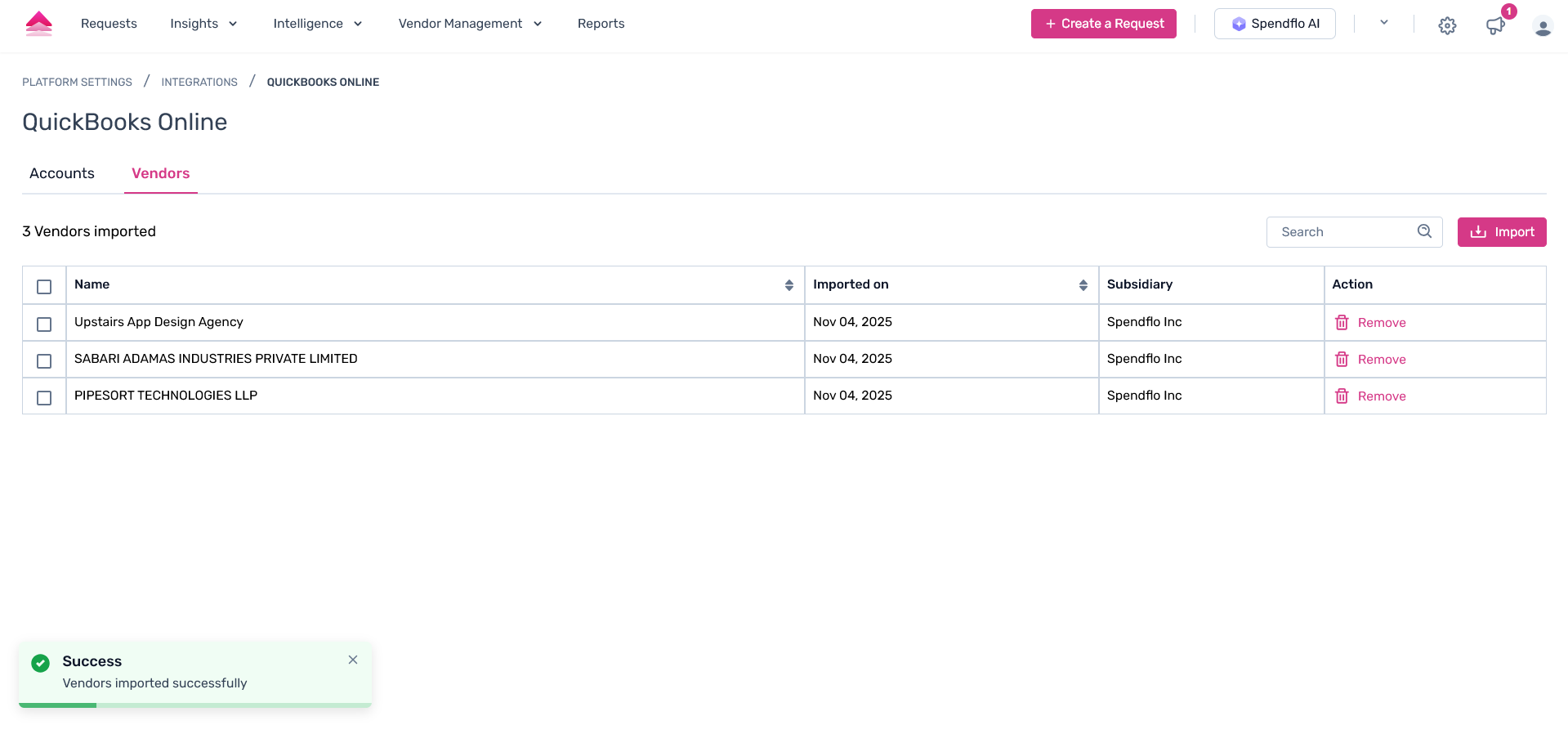Click the Upstairs App Design Agency name
Screen dimensions: 1568x734
click(159, 322)
